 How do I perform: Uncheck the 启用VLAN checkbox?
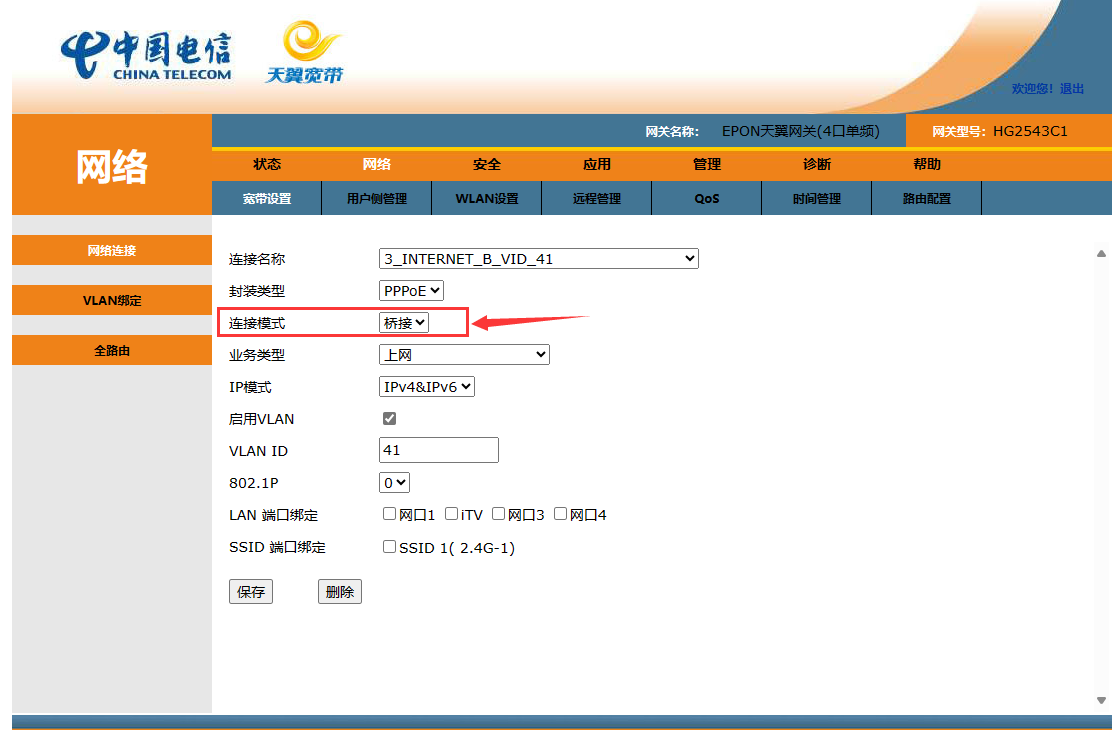point(389,419)
